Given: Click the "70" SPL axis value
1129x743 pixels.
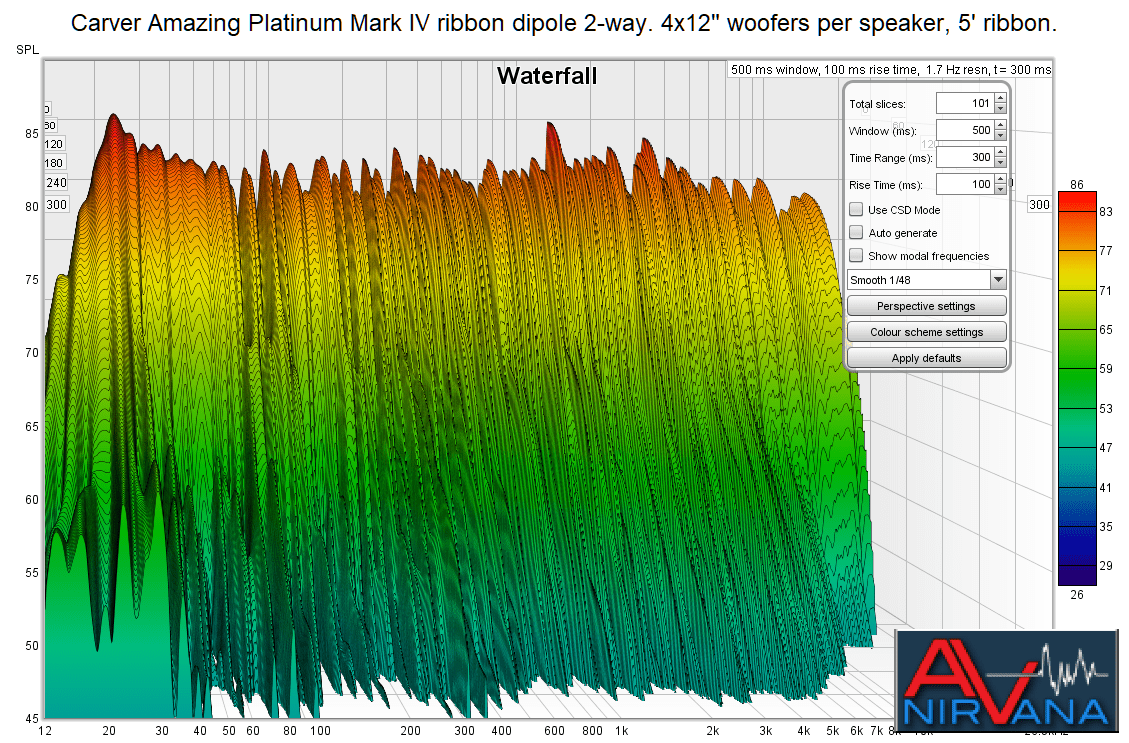Looking at the screenshot, I should coord(32,353).
